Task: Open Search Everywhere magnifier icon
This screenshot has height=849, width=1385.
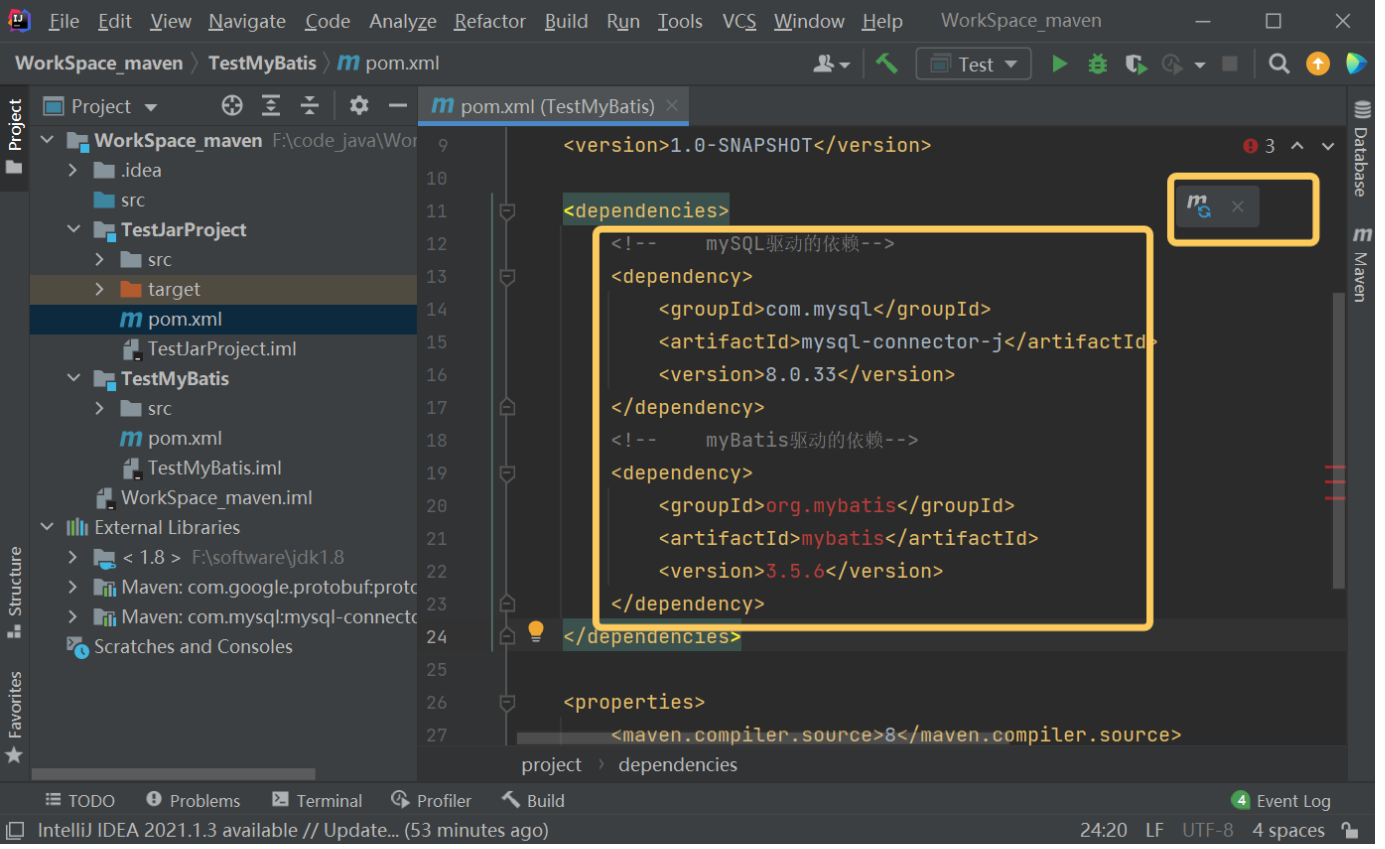Action: [x=1278, y=64]
